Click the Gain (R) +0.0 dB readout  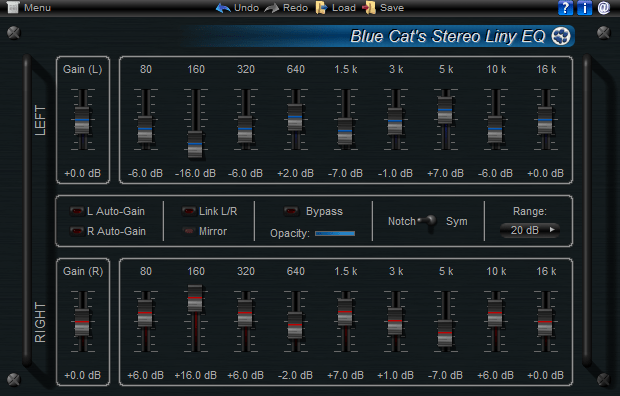tap(83, 375)
